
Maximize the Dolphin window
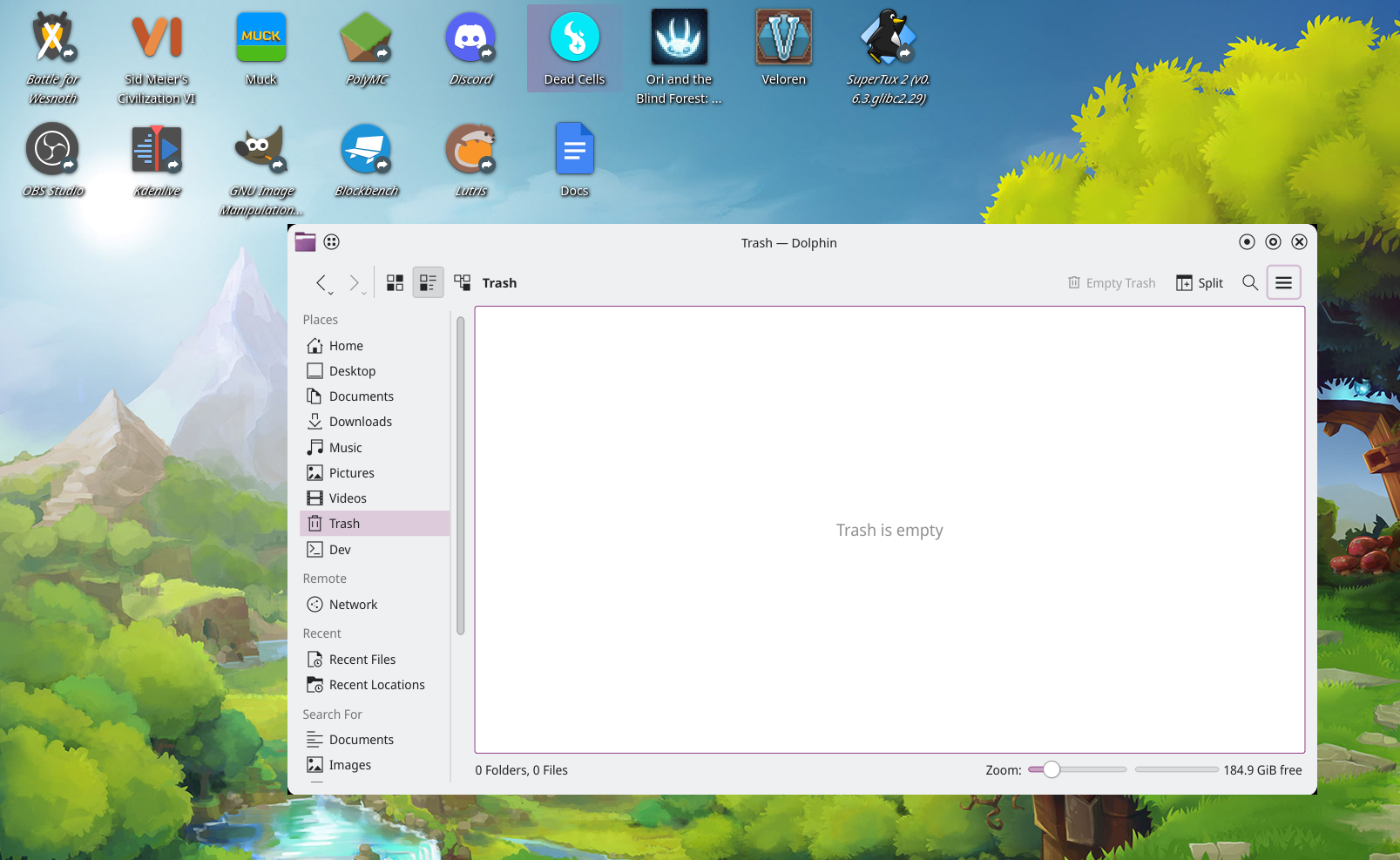pos(1273,242)
